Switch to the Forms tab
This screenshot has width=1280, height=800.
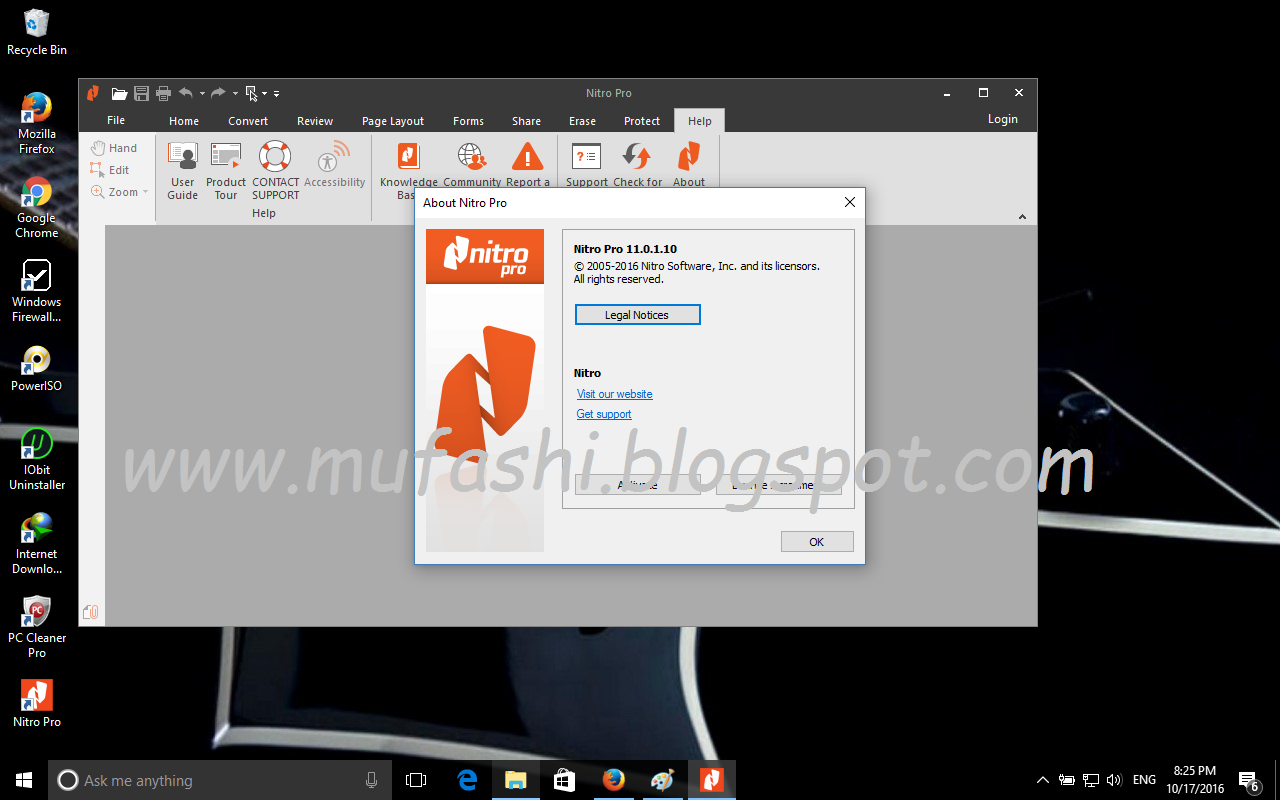click(468, 121)
